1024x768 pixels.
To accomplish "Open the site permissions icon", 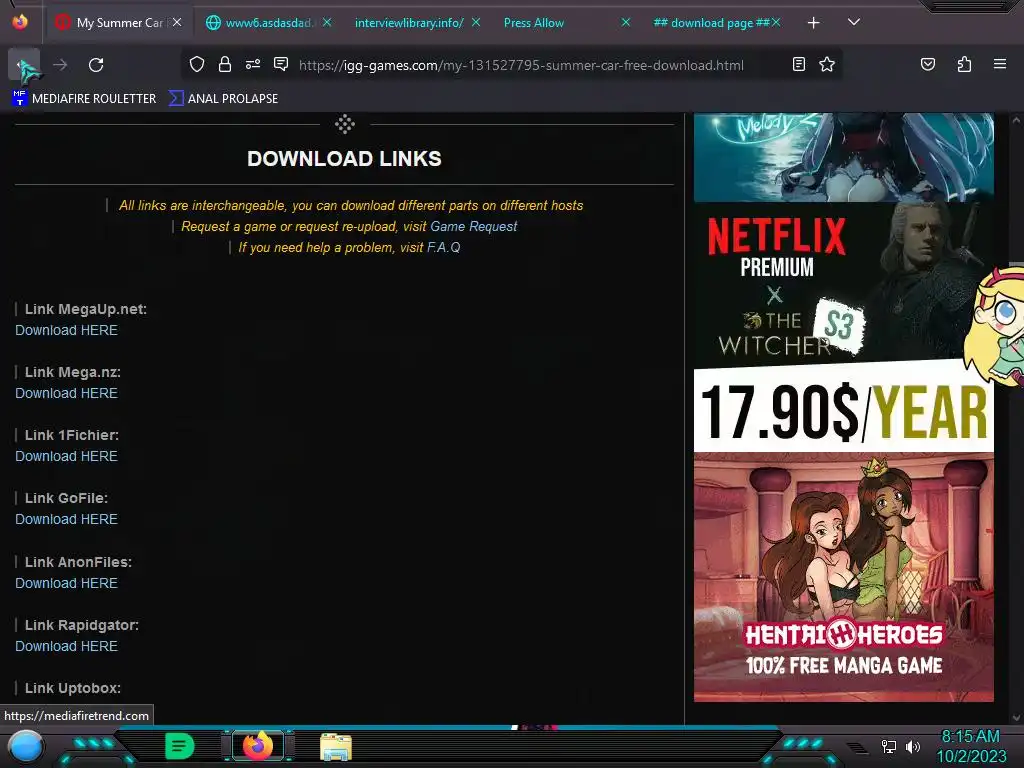I will [x=253, y=65].
